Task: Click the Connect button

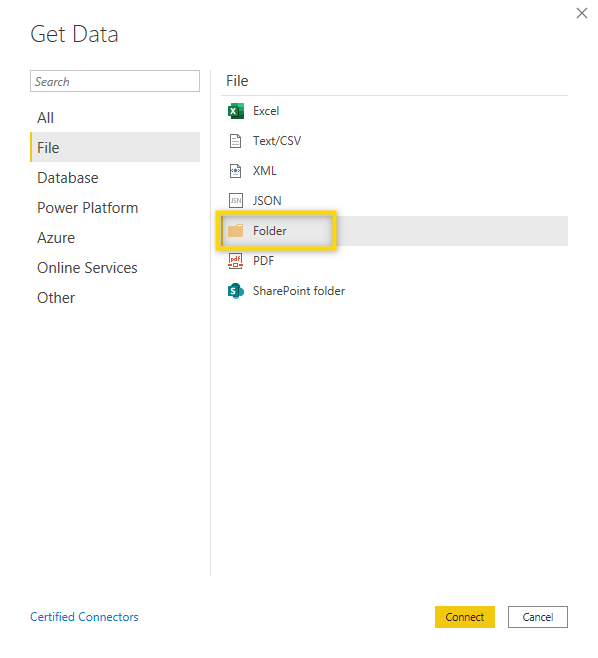Action: tap(465, 617)
